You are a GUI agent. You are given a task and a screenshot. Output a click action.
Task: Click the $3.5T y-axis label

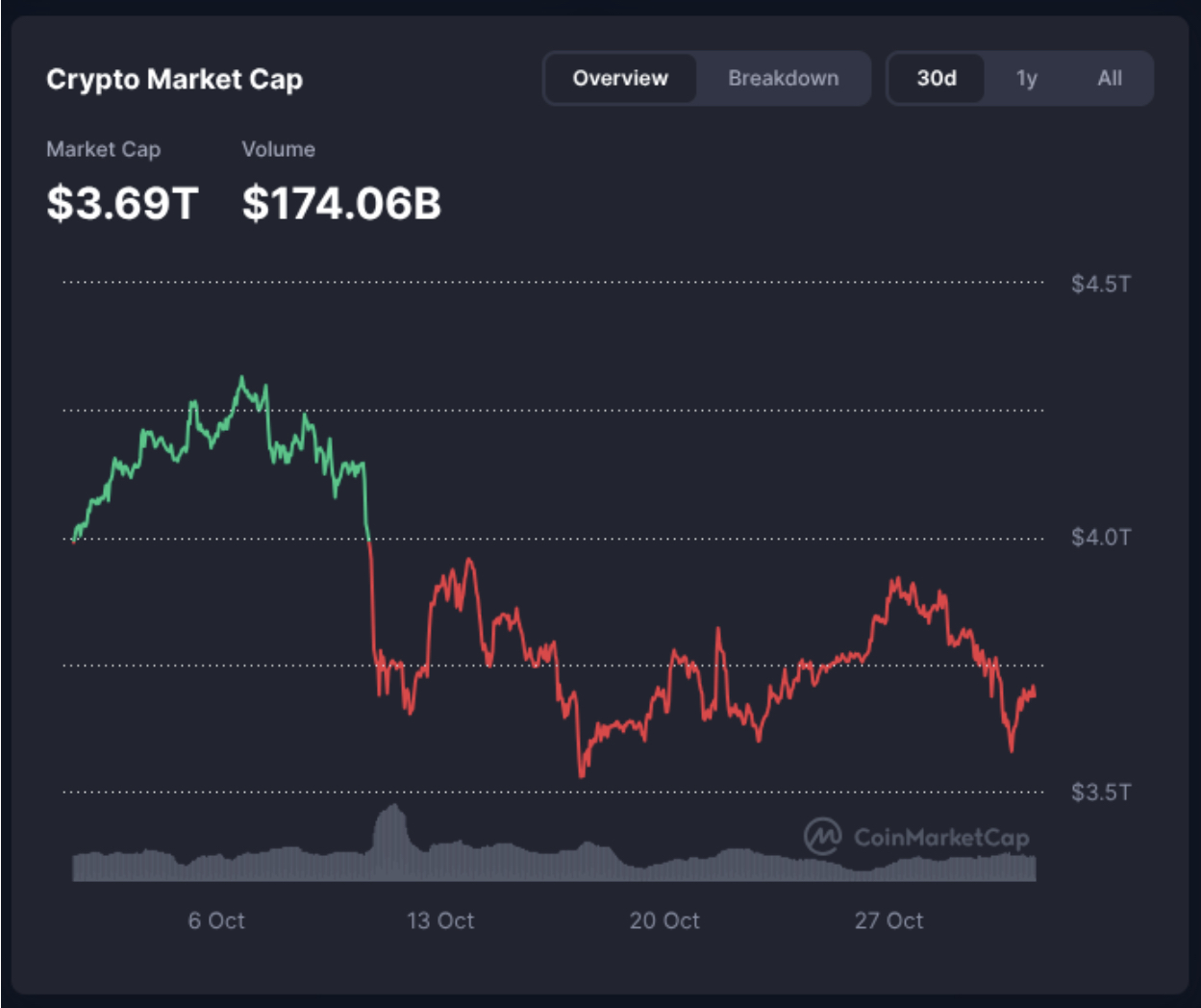point(1100,793)
